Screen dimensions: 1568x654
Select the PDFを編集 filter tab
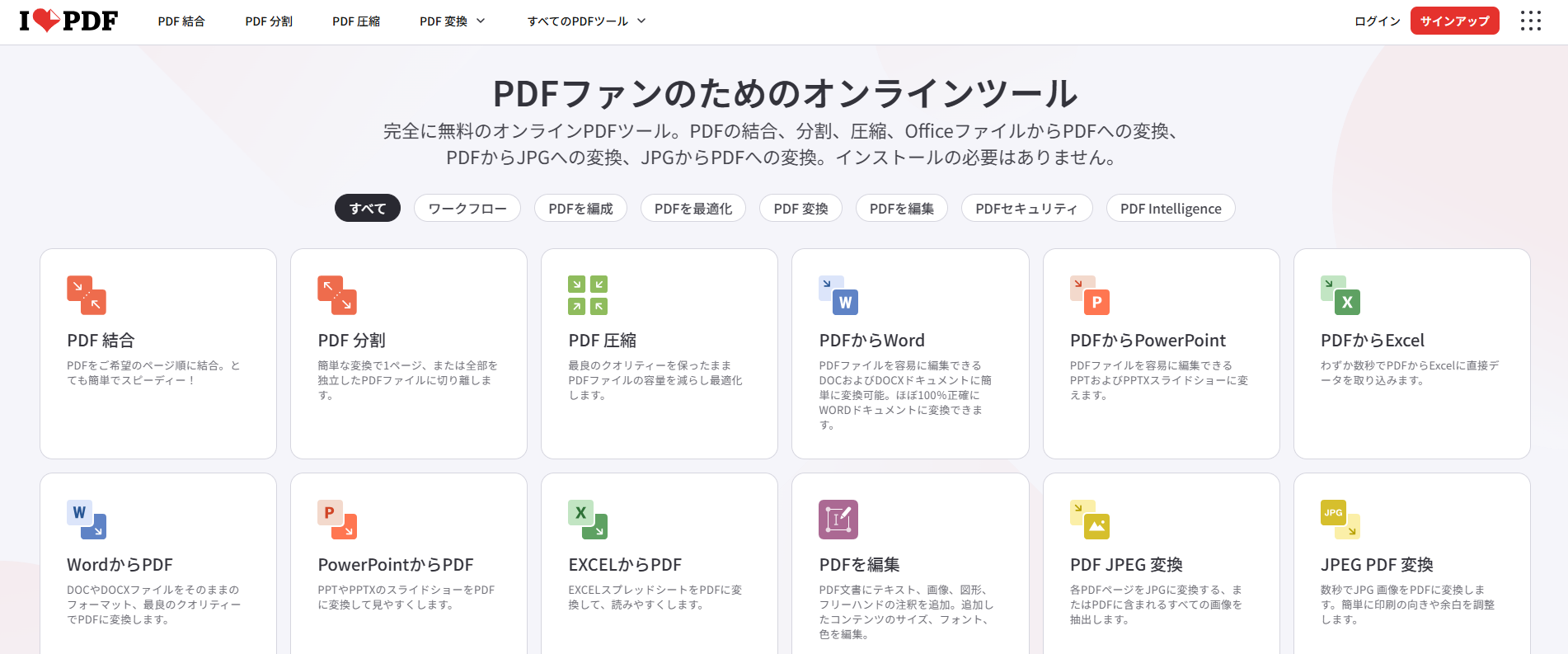(x=902, y=208)
